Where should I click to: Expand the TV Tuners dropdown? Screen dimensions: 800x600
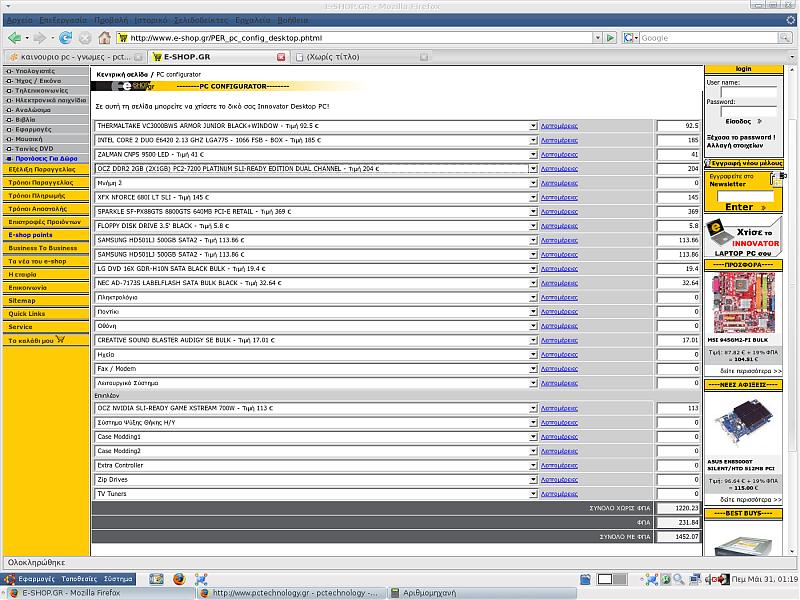(533, 494)
